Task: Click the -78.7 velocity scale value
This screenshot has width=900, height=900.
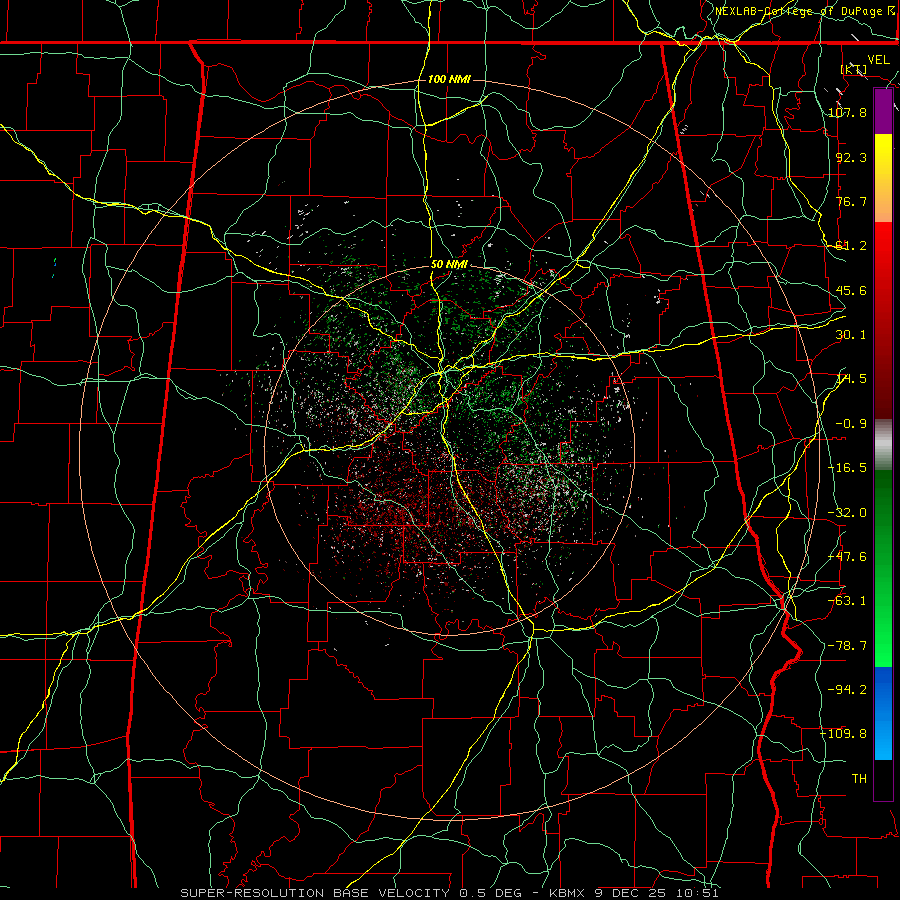Action: pyautogui.click(x=847, y=646)
